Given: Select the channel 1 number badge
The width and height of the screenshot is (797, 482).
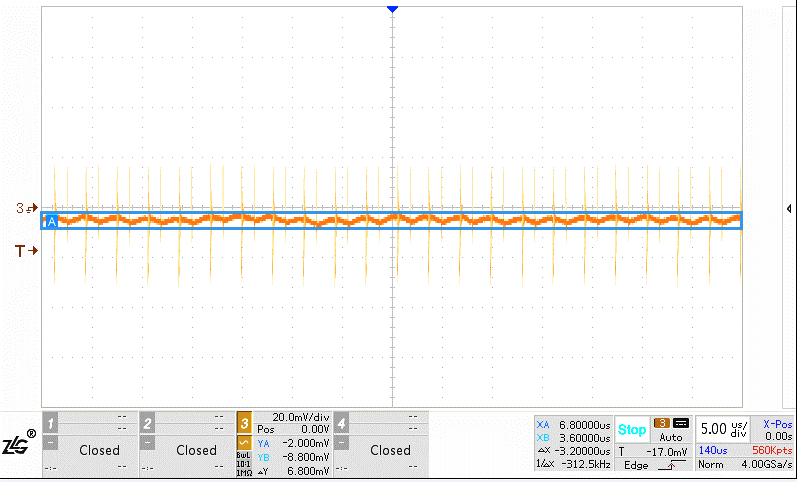Looking at the screenshot, I should 50,423.
